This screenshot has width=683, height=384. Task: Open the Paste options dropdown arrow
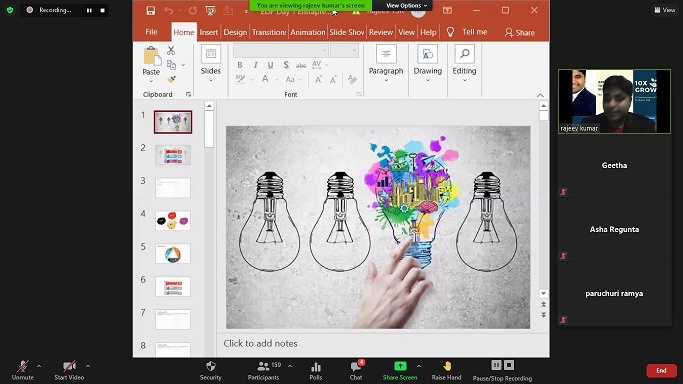coord(151,81)
